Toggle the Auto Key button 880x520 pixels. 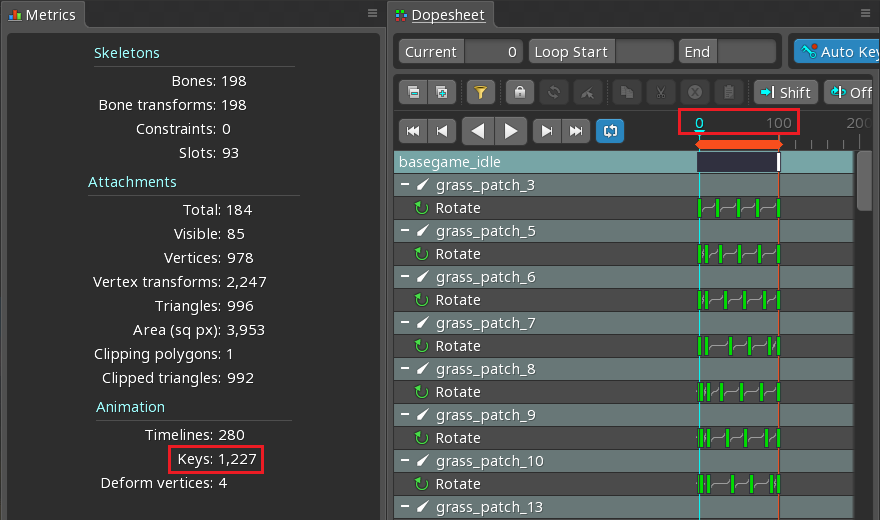pyautogui.click(x=837, y=52)
